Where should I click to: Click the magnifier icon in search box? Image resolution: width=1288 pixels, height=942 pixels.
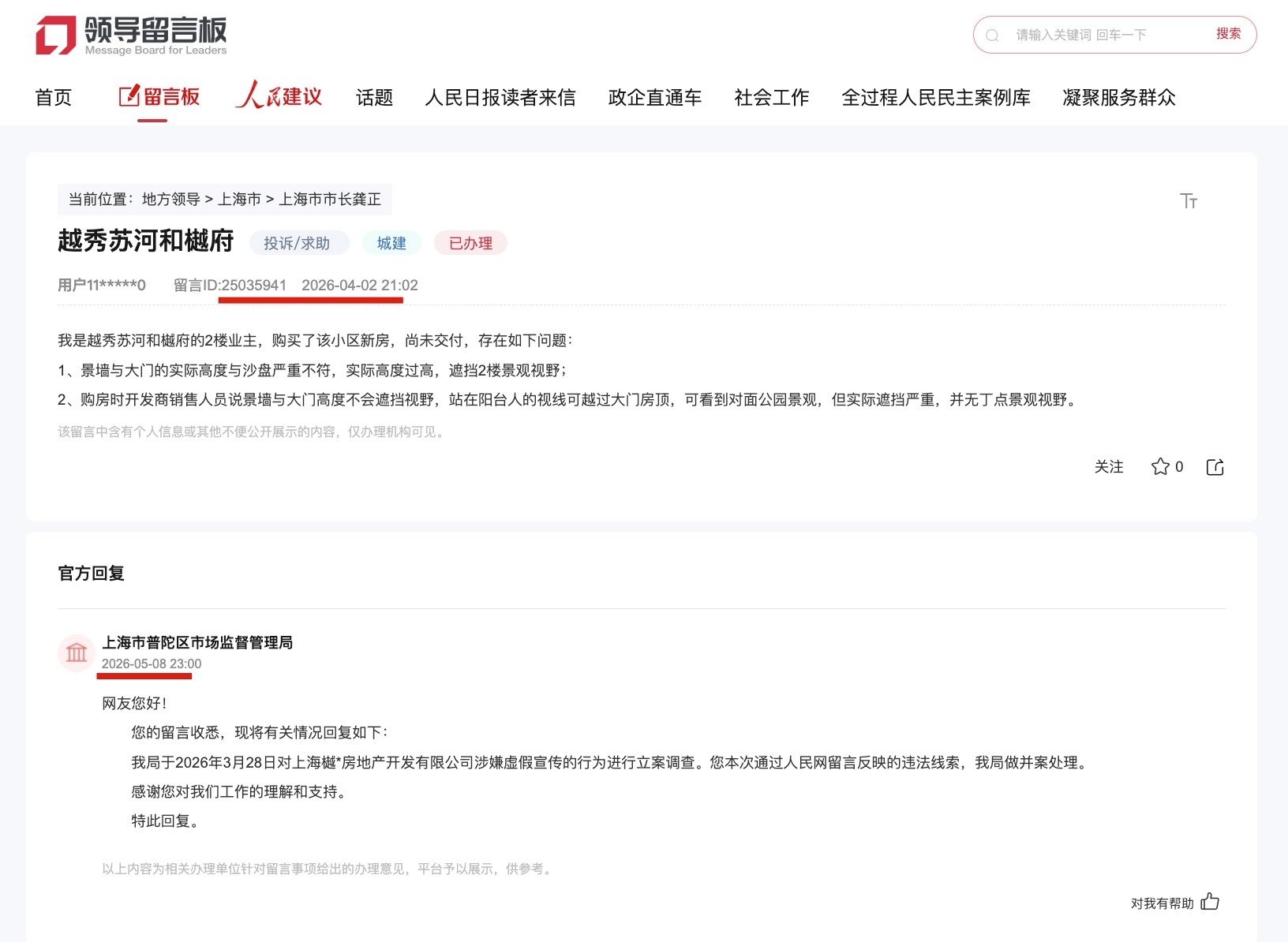click(x=993, y=35)
